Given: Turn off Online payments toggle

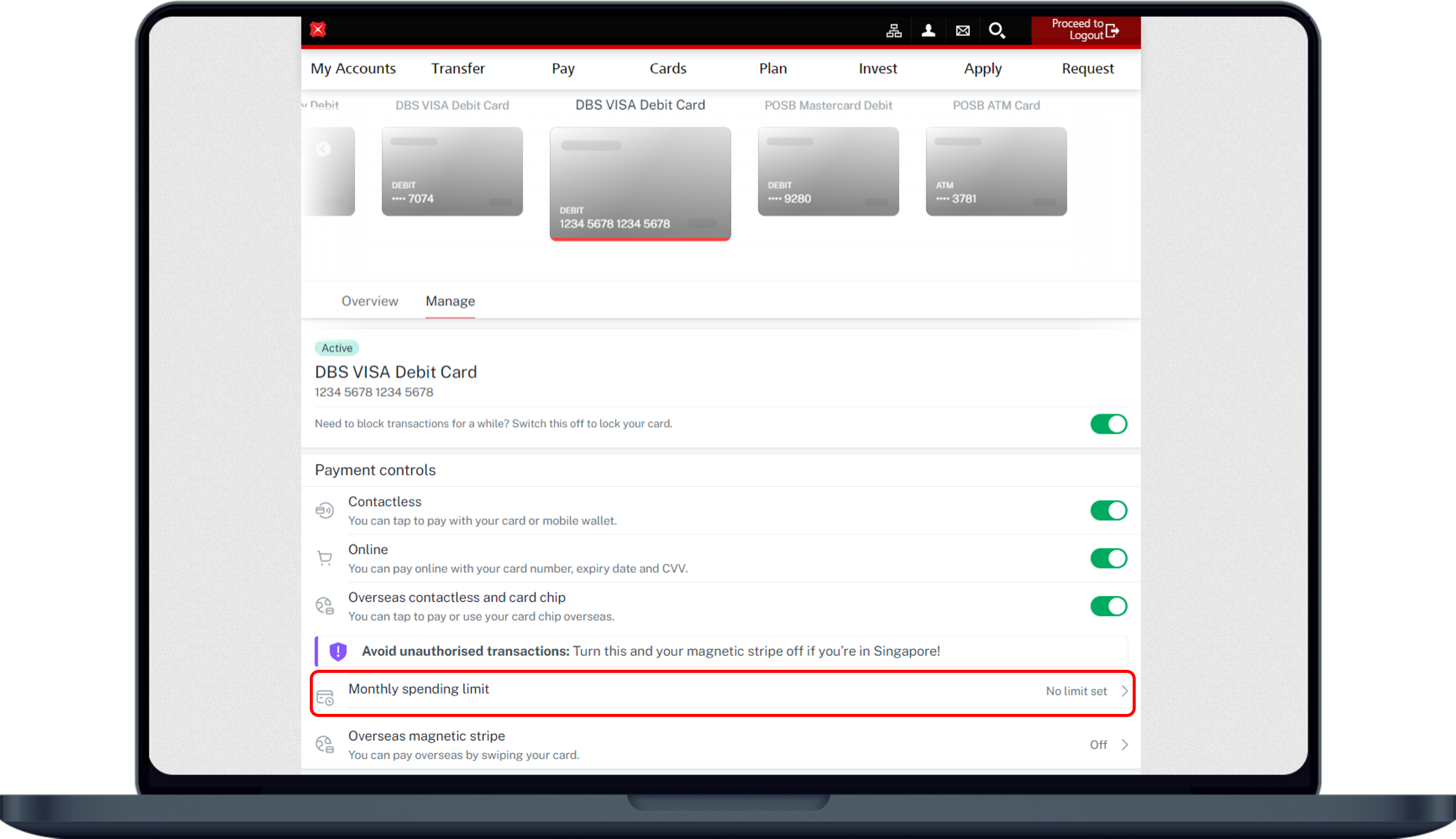Looking at the screenshot, I should (x=1108, y=558).
